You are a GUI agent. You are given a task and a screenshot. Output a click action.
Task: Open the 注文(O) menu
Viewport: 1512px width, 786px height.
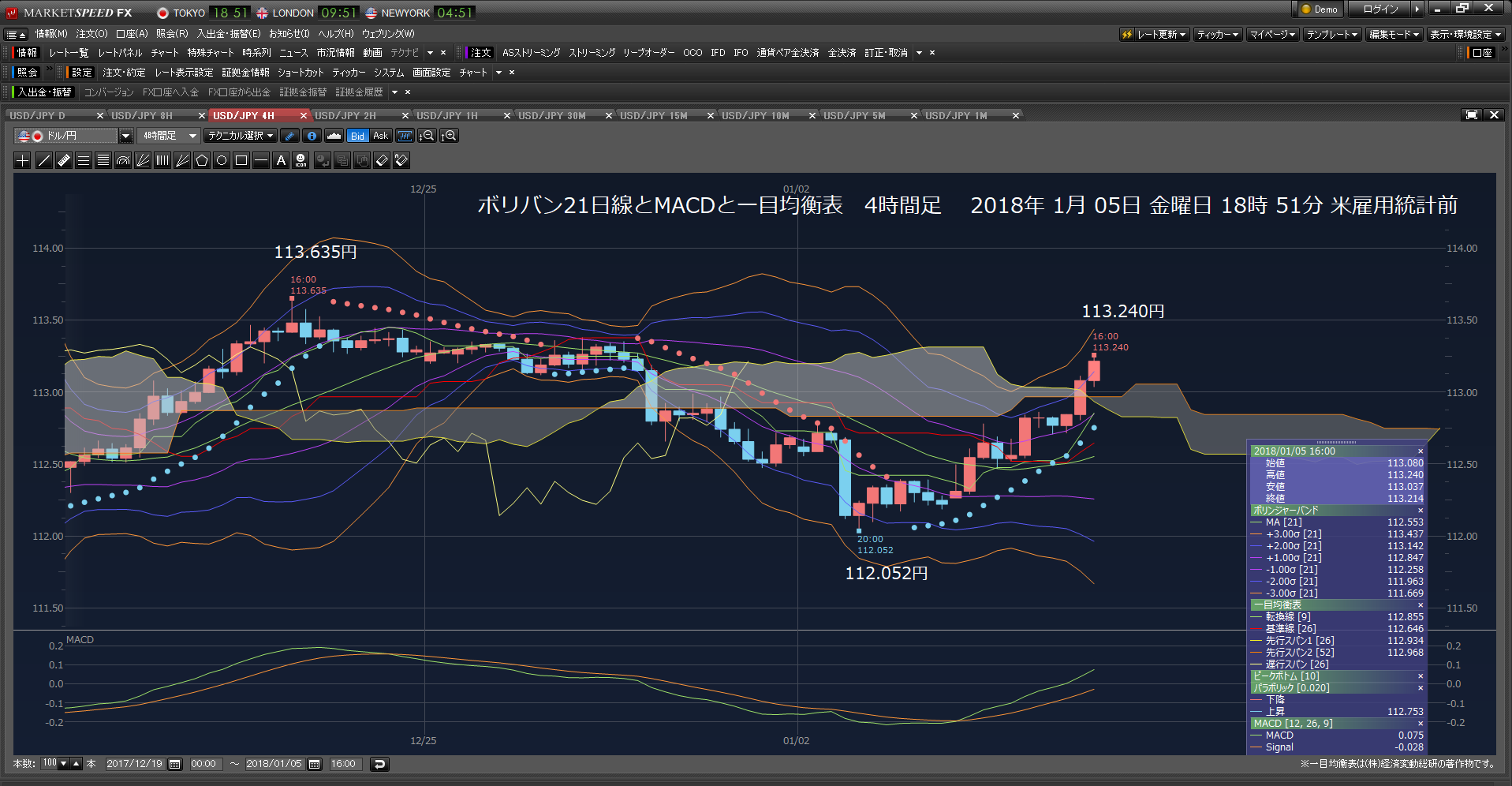(x=91, y=34)
